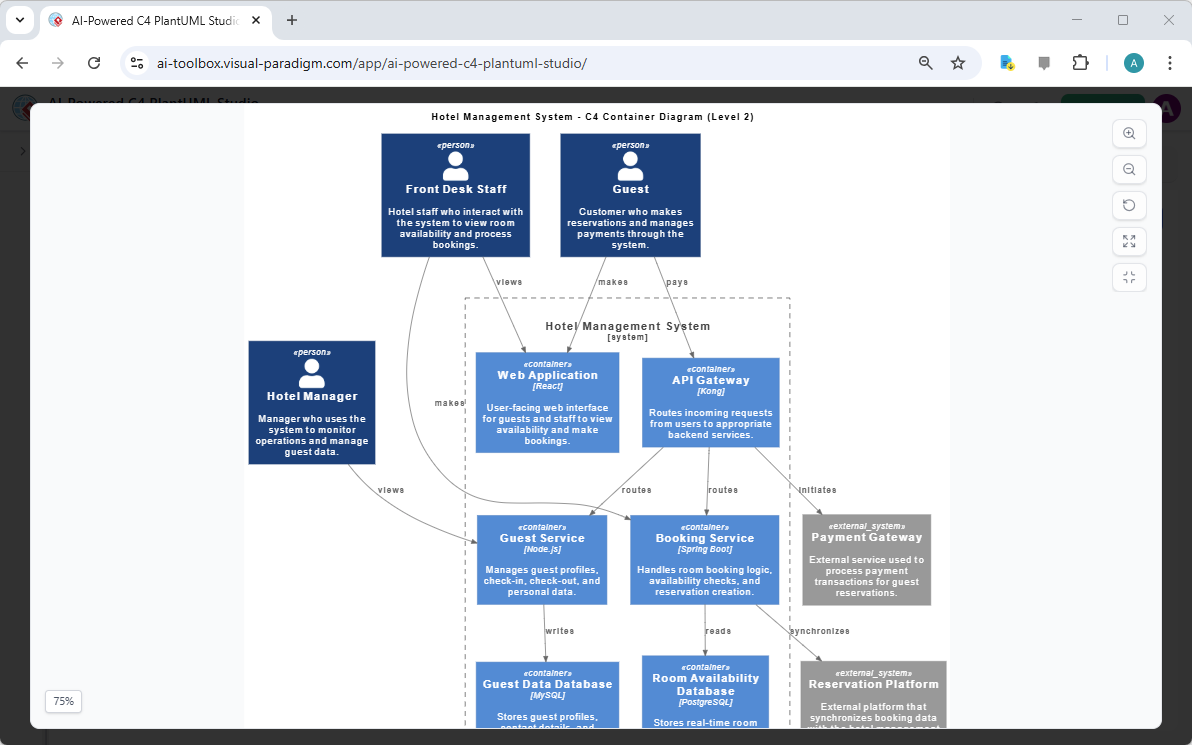Navigate back with the browser back button

[x=21, y=62]
